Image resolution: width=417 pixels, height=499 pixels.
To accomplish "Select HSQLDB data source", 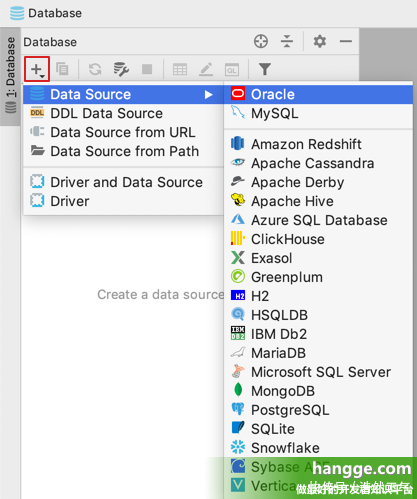I will point(318,315).
